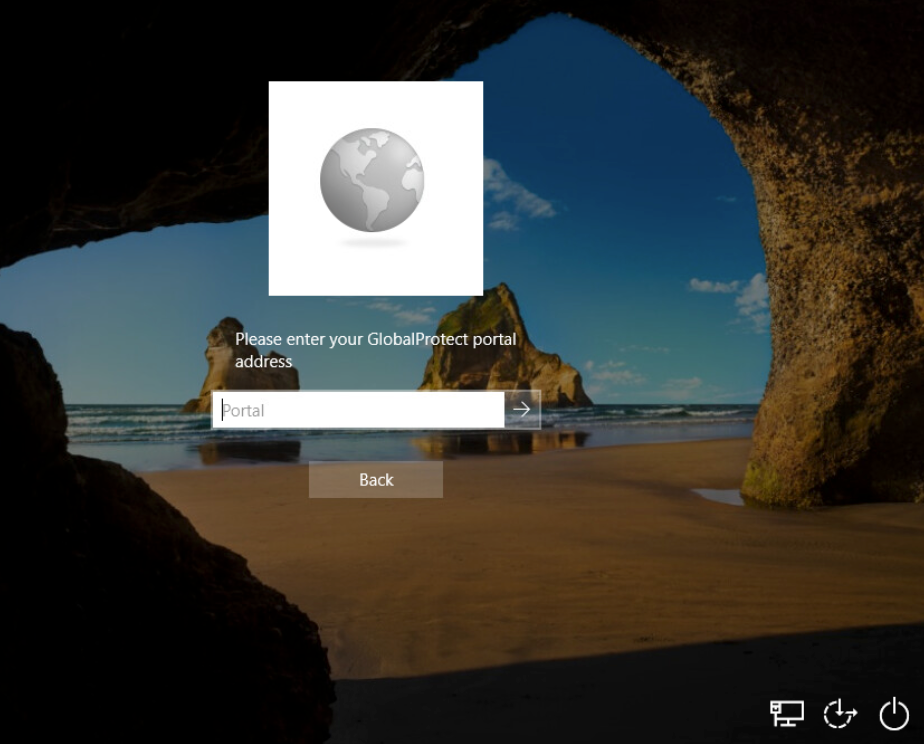Go back with the Back button
This screenshot has height=744, width=924.
click(x=376, y=480)
